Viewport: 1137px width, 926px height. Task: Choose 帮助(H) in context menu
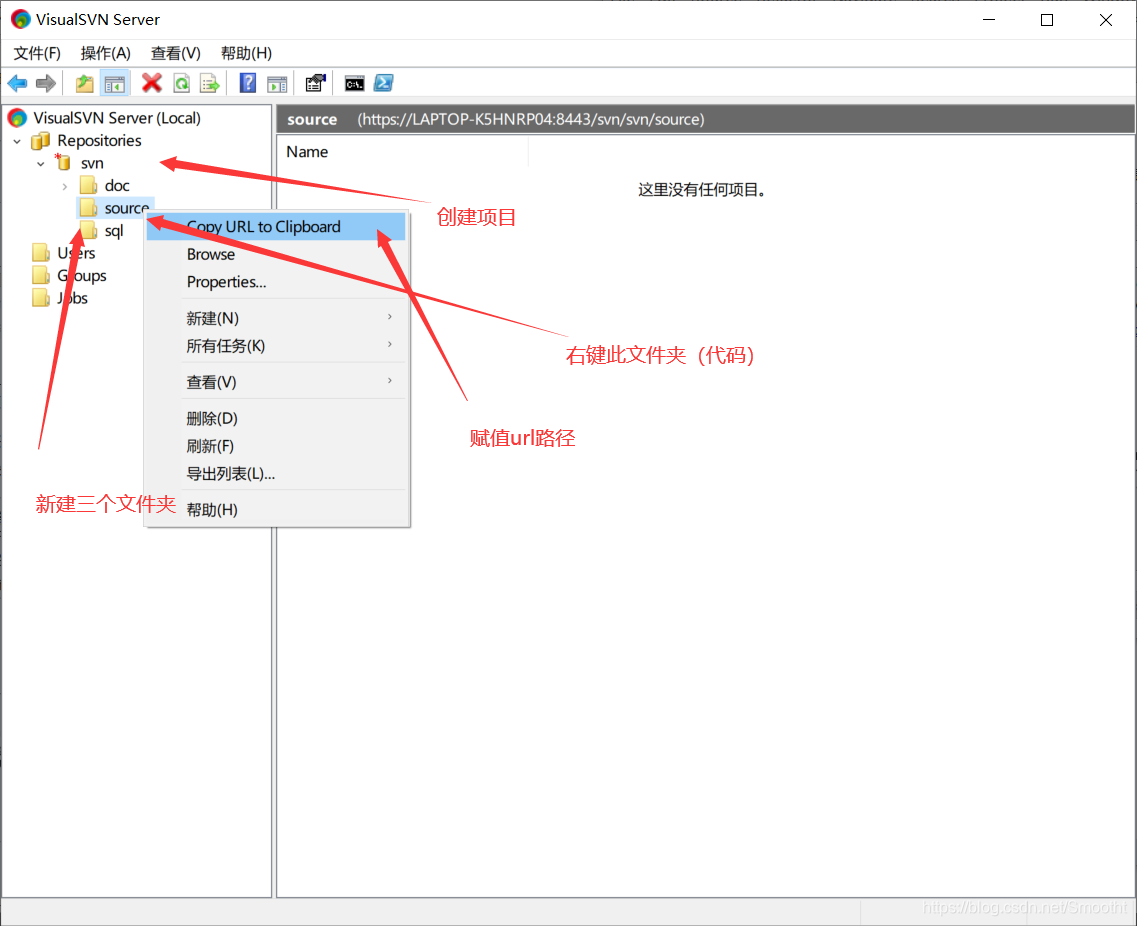pos(276,509)
